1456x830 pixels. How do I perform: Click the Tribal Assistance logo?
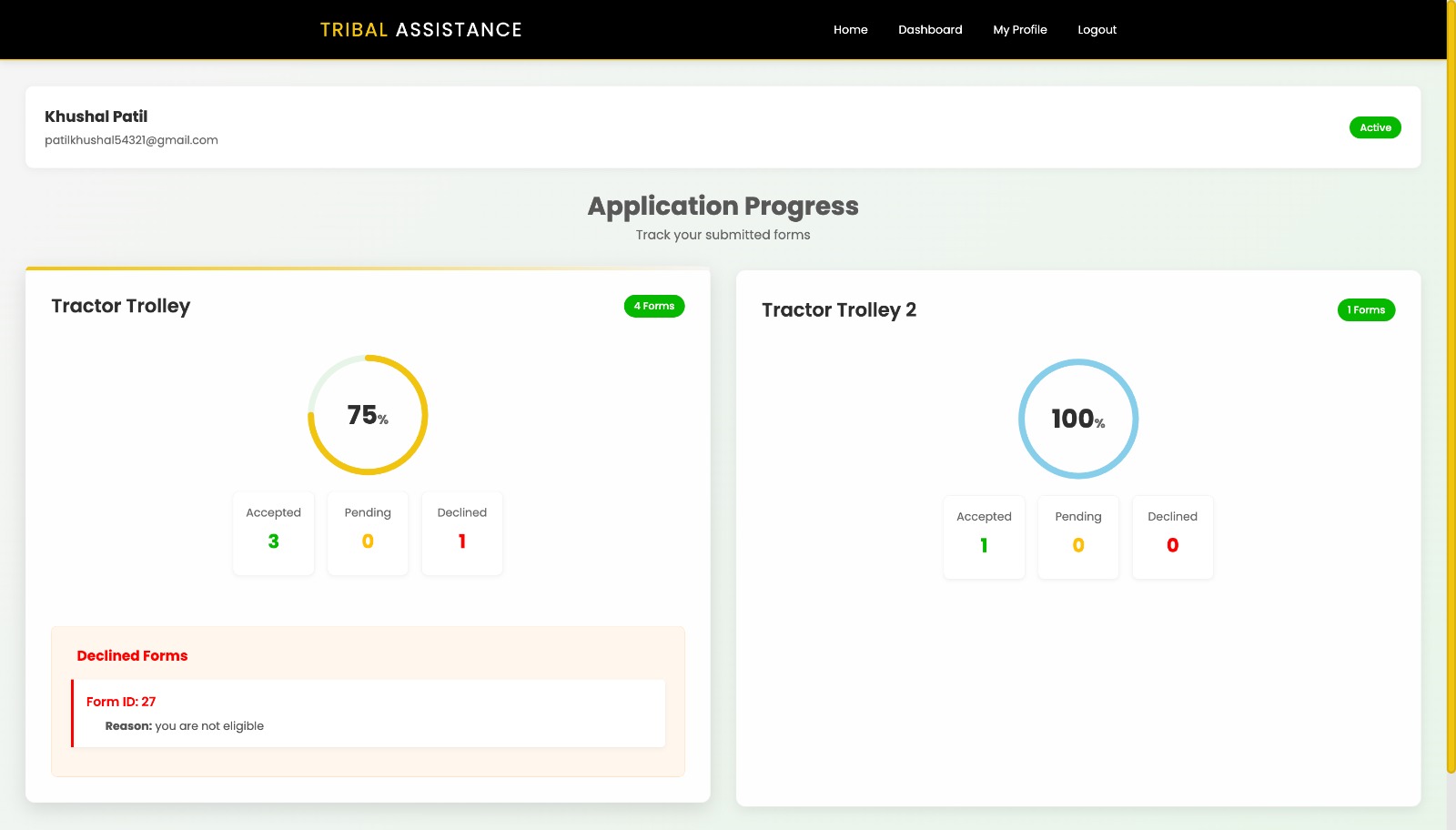point(420,30)
